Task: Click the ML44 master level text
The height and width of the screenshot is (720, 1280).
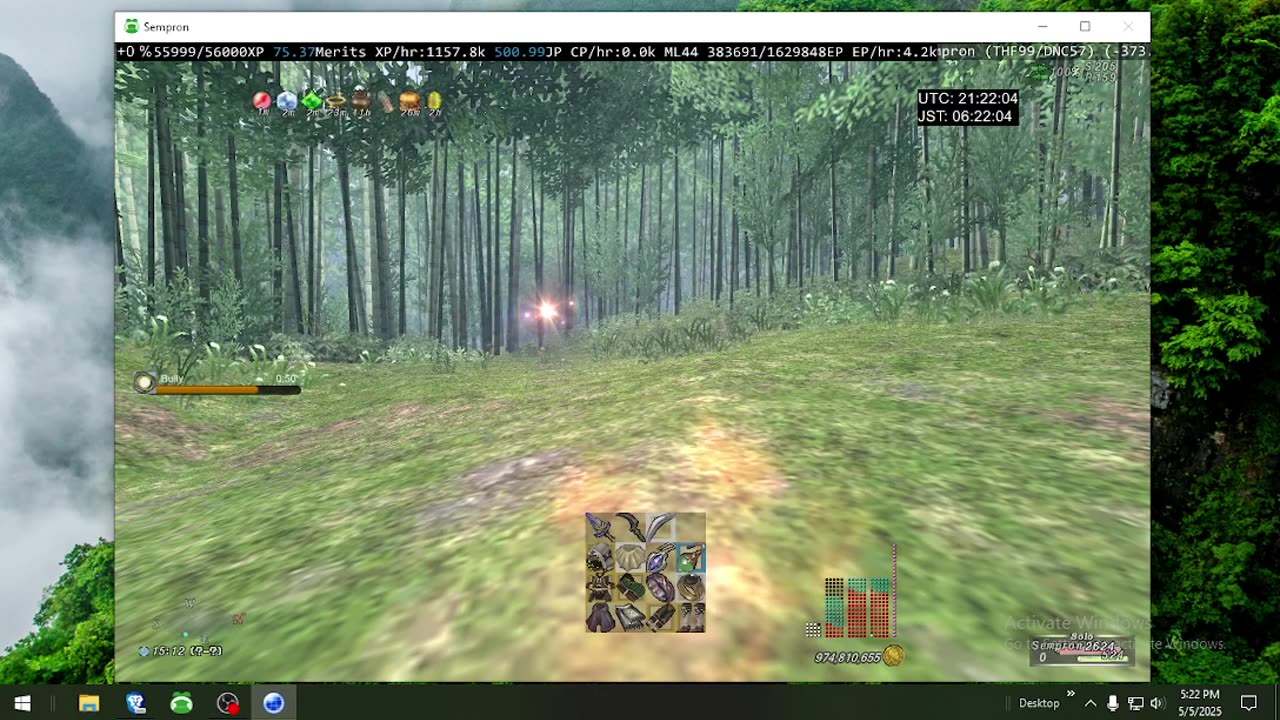Action: 681,51
